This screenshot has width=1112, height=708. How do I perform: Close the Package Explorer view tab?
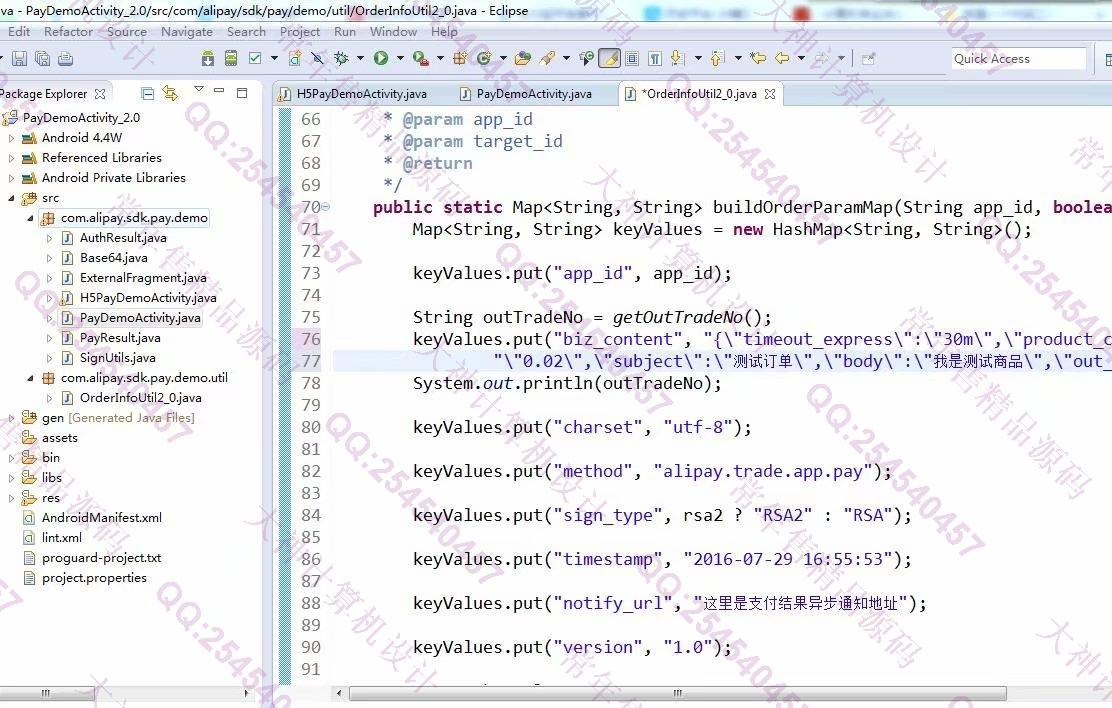point(100,94)
